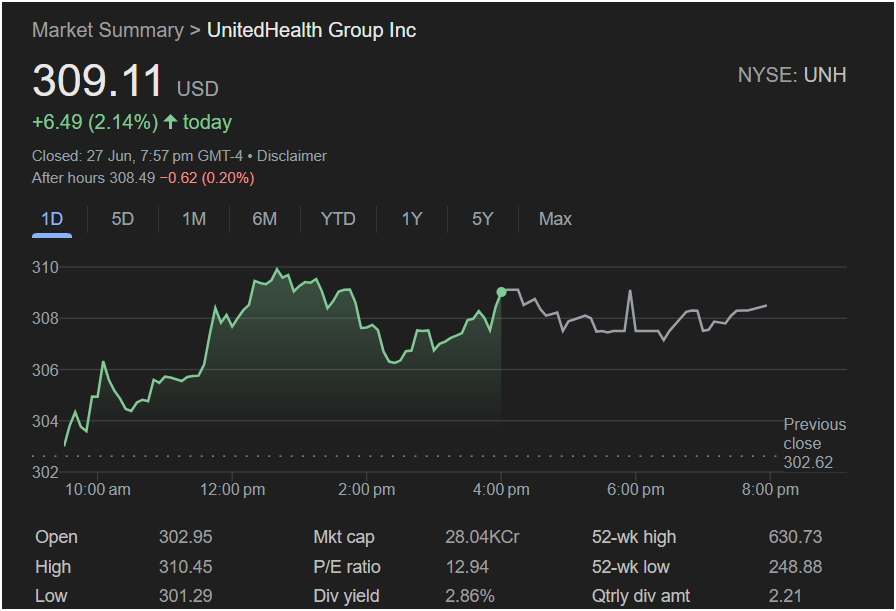Select the YTD tab
Image resolution: width=896 pixels, height=611 pixels.
pyautogui.click(x=338, y=219)
